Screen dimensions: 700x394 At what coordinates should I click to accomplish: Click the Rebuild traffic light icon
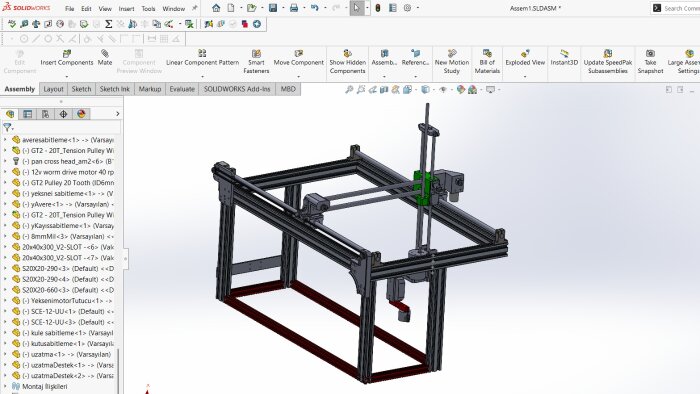click(378, 8)
